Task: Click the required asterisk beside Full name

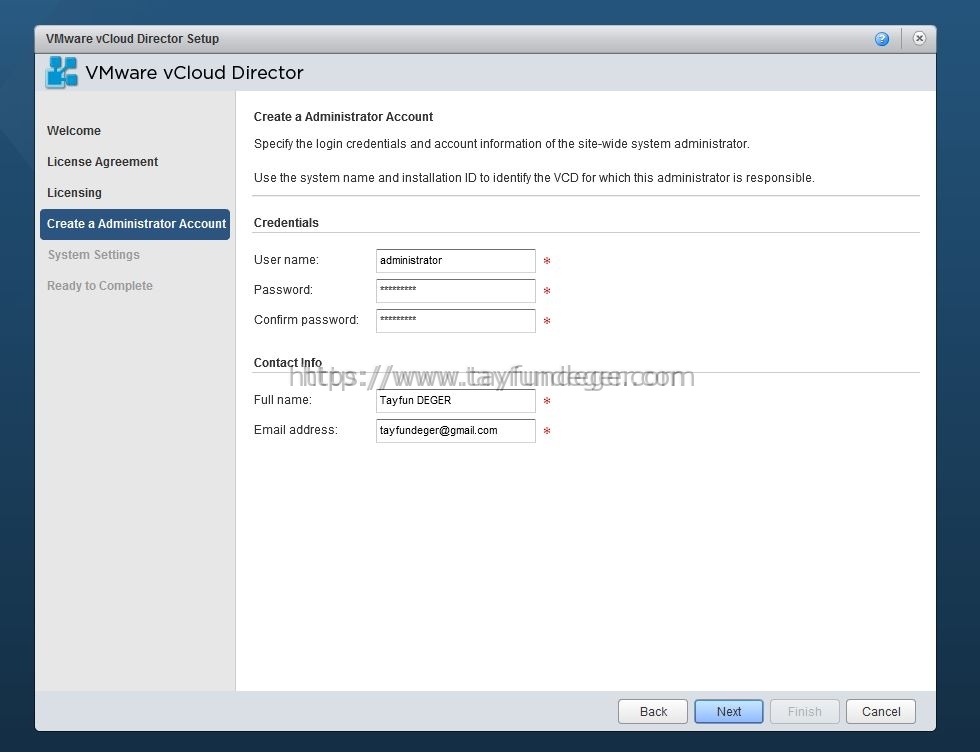Action: pyautogui.click(x=547, y=401)
